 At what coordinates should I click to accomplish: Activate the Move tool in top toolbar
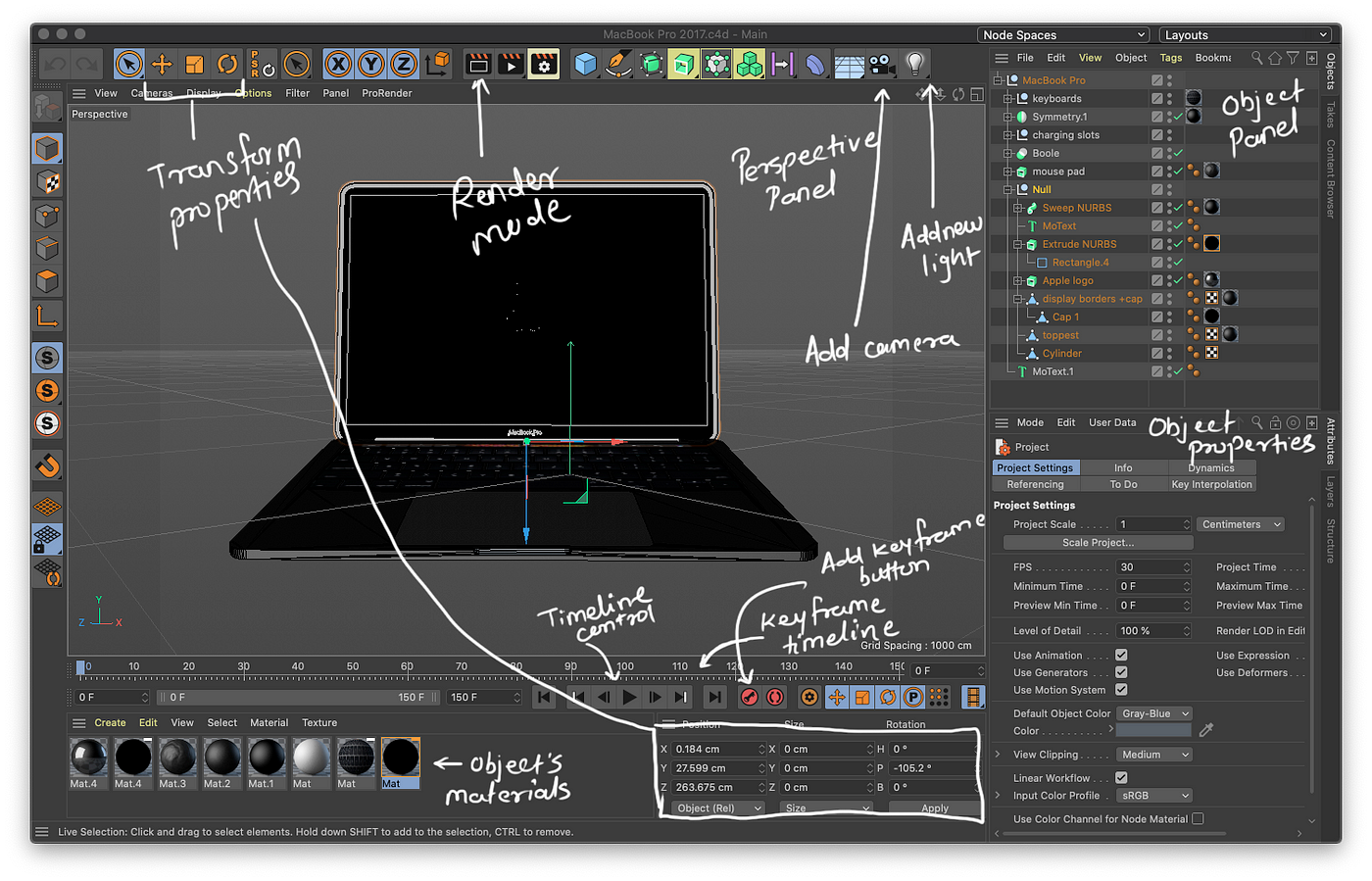[162, 65]
